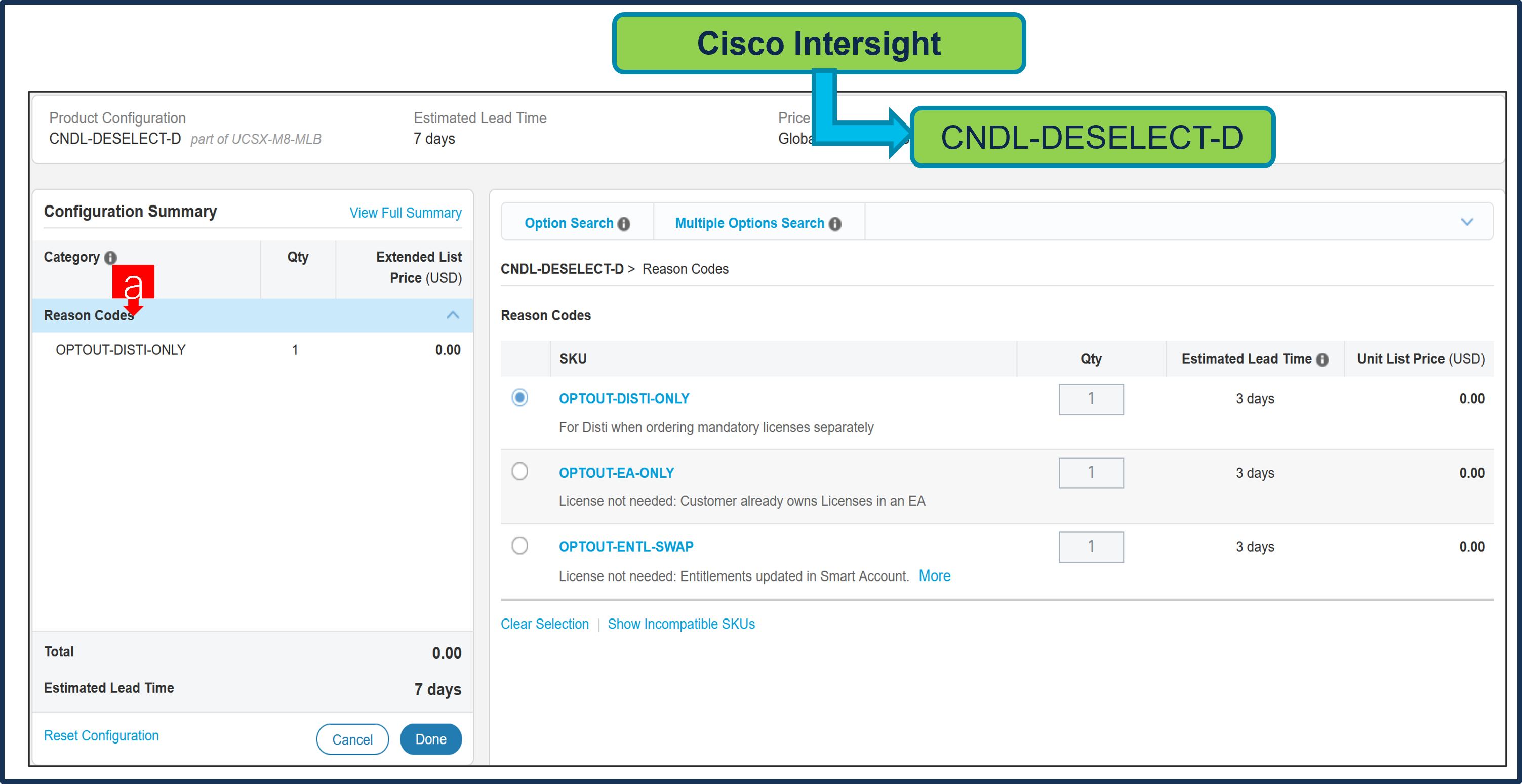Image resolution: width=1522 pixels, height=784 pixels.
Task: Click the Cancel button
Action: pos(352,739)
